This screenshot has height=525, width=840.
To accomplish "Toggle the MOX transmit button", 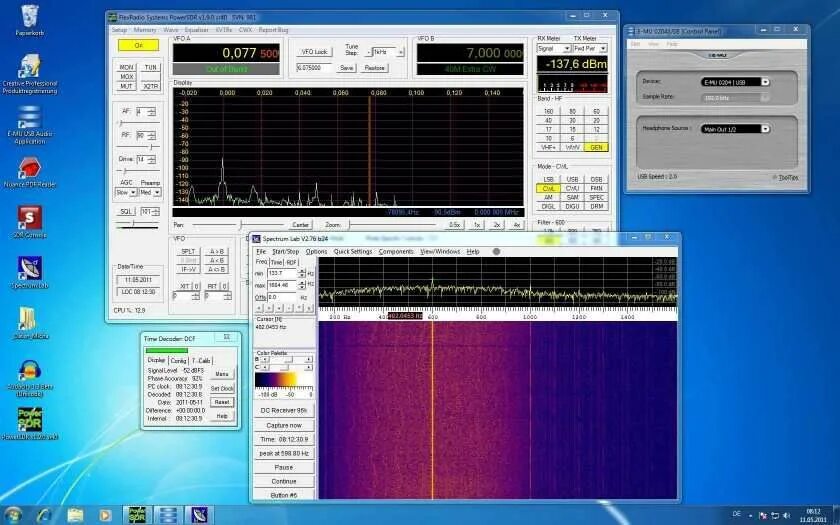I will 126,77.
